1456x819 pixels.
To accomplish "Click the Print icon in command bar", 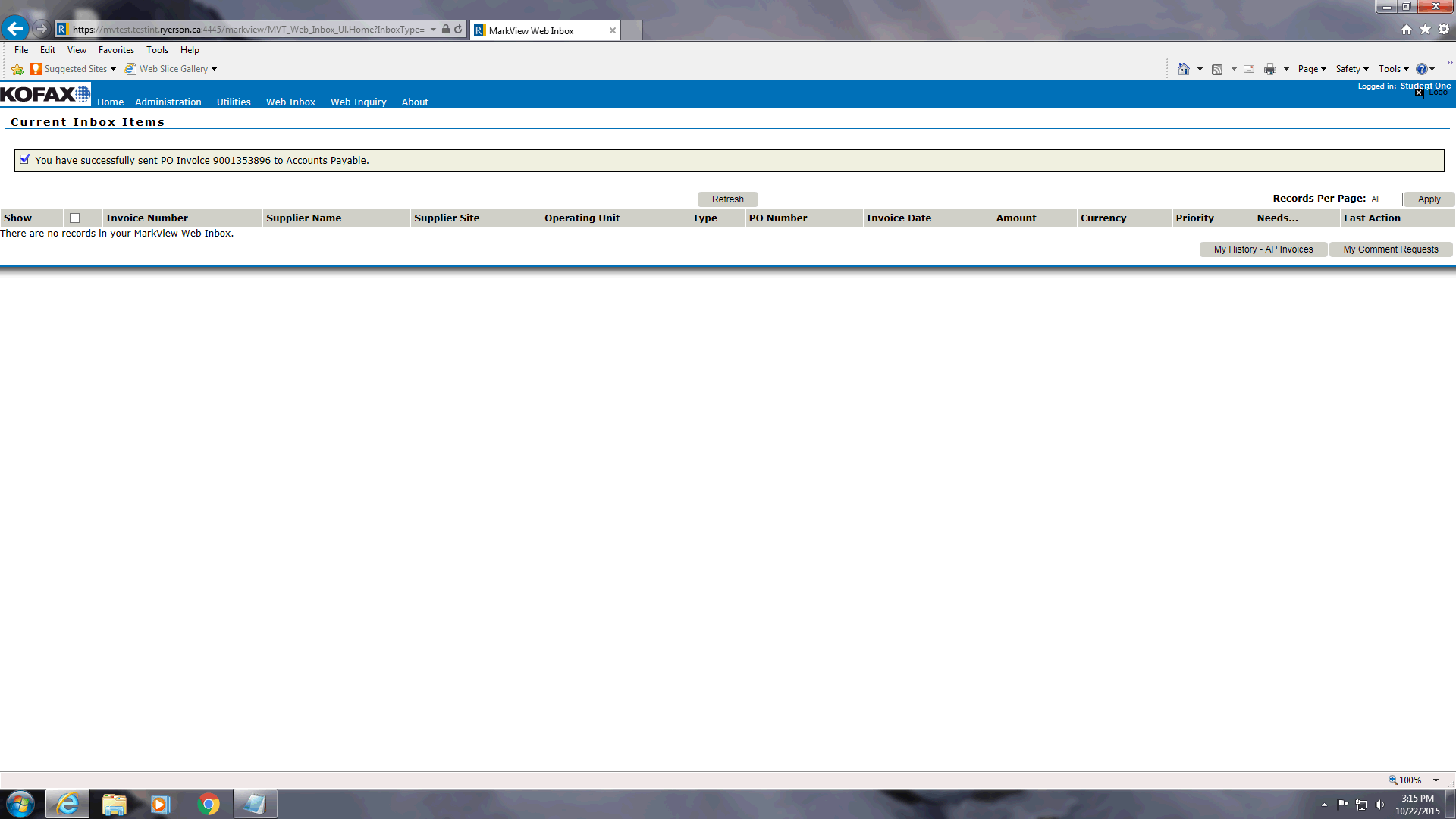I will pyautogui.click(x=1269, y=69).
